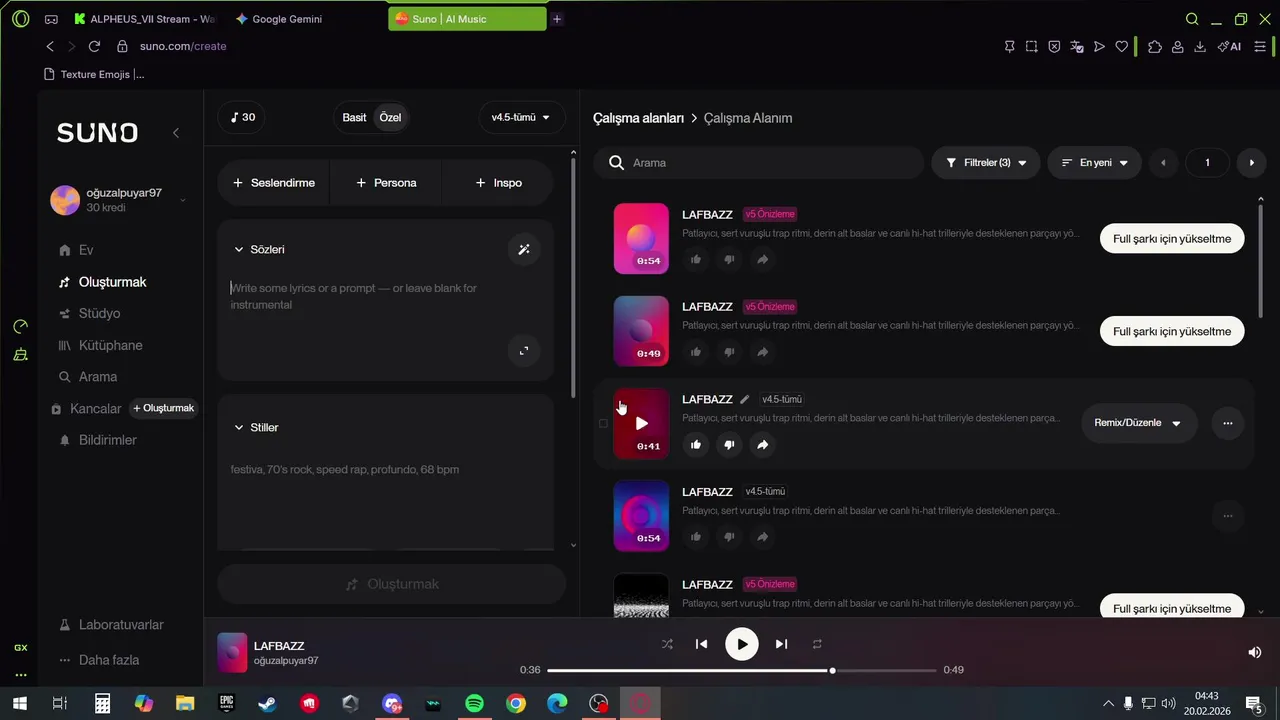The image size is (1280, 720).
Task: Open Steam from the taskbar
Action: (x=268, y=704)
